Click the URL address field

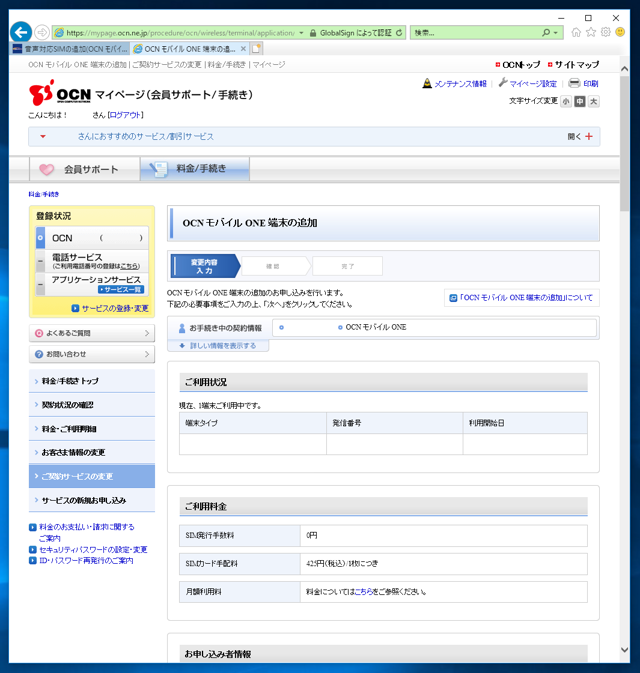pyautogui.click(x=180, y=33)
